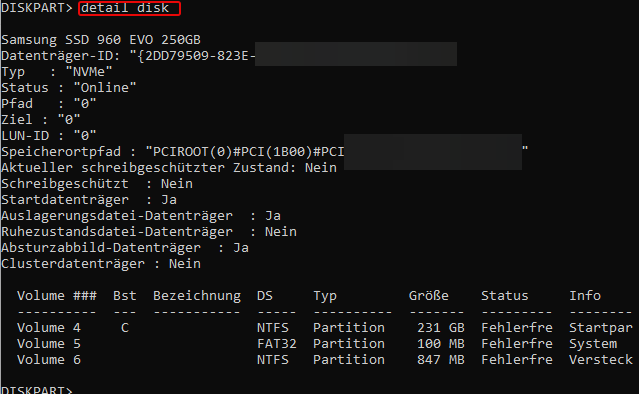Click 'System' info of Volume 5
Screen dimensions: 639x394
tap(593, 344)
